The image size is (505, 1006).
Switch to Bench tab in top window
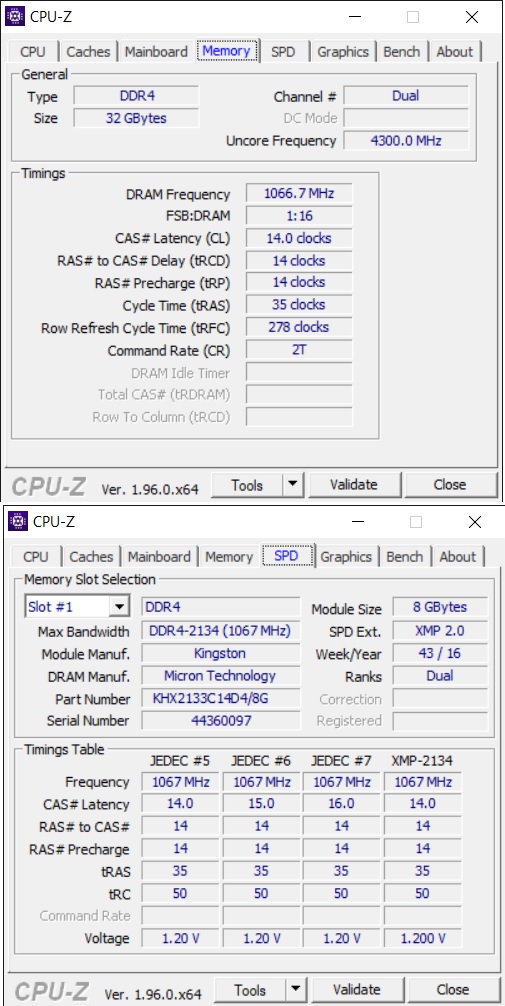coord(402,52)
